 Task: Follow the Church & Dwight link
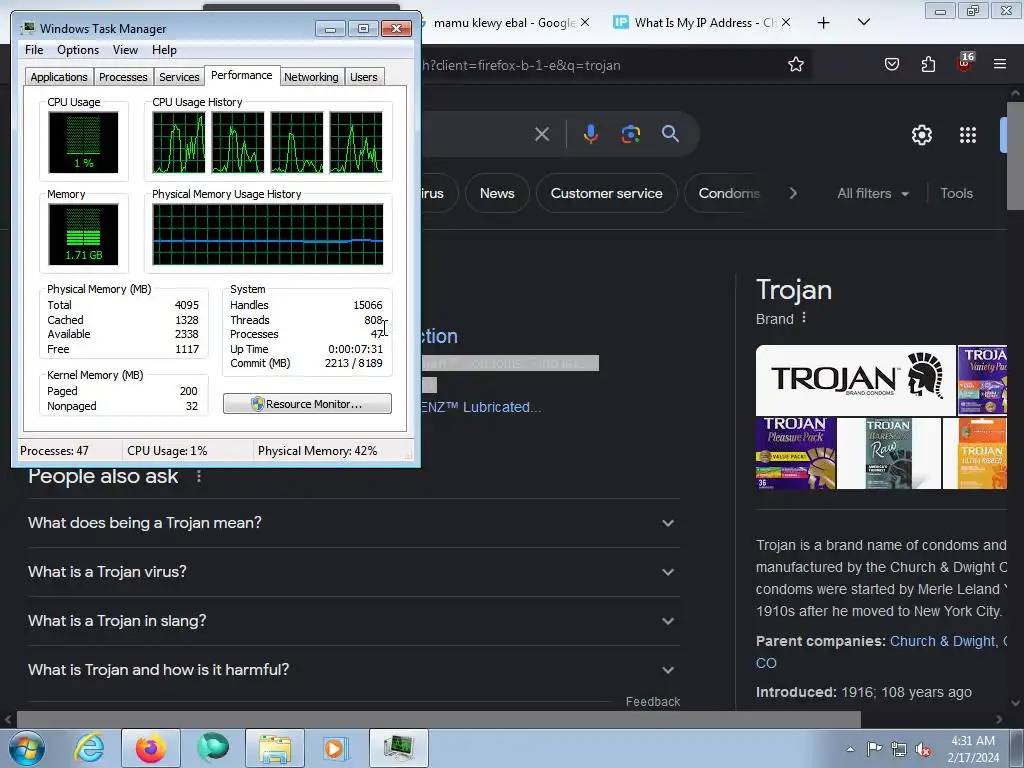click(942, 641)
